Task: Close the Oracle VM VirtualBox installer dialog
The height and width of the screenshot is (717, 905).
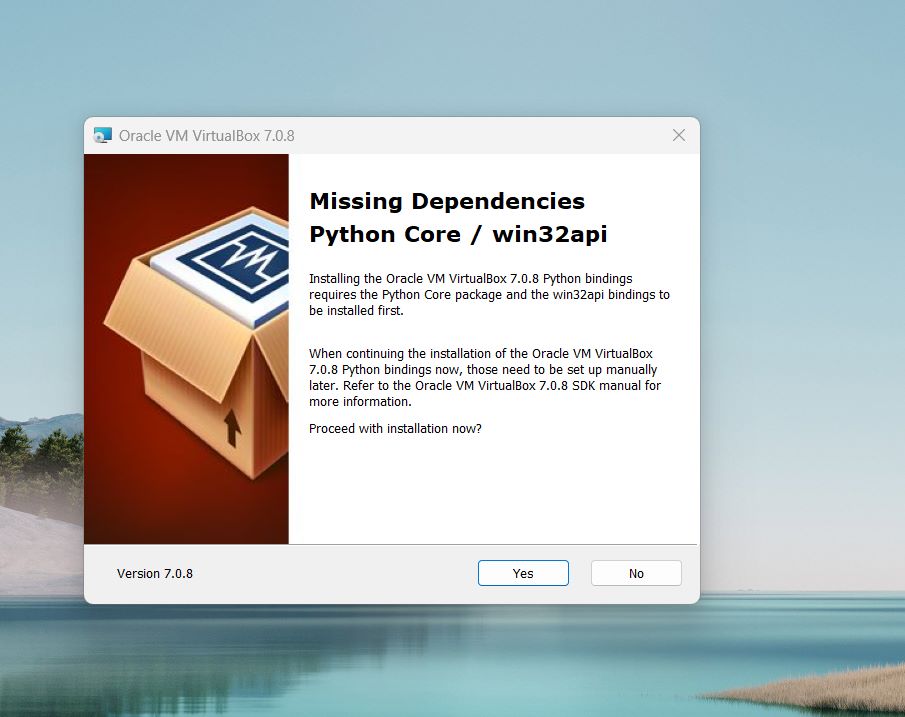Action: [x=679, y=135]
